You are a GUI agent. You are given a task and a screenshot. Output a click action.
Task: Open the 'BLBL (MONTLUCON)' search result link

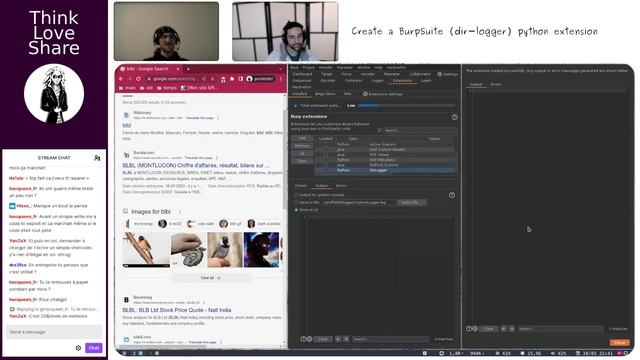(196, 166)
